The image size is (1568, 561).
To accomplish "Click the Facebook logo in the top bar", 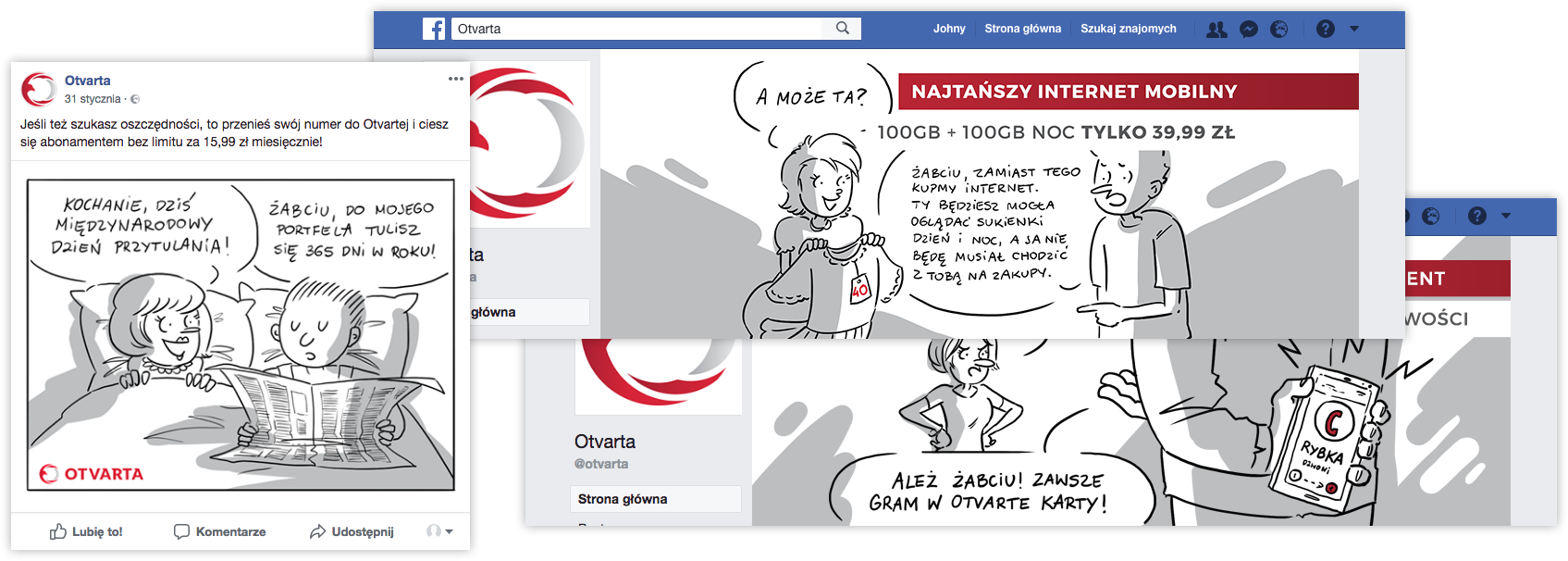I will [x=434, y=29].
